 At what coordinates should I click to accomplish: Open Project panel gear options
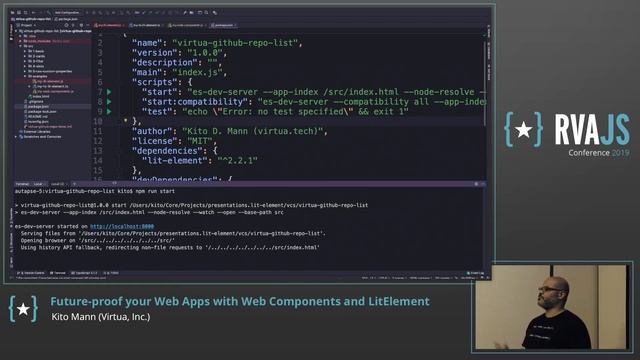(81, 25)
